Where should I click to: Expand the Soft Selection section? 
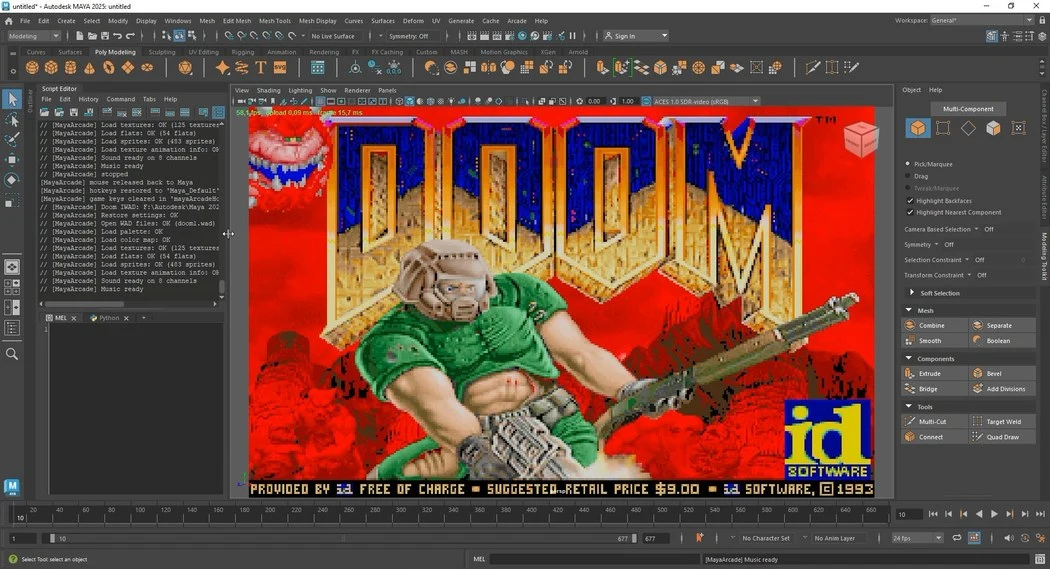(912, 293)
